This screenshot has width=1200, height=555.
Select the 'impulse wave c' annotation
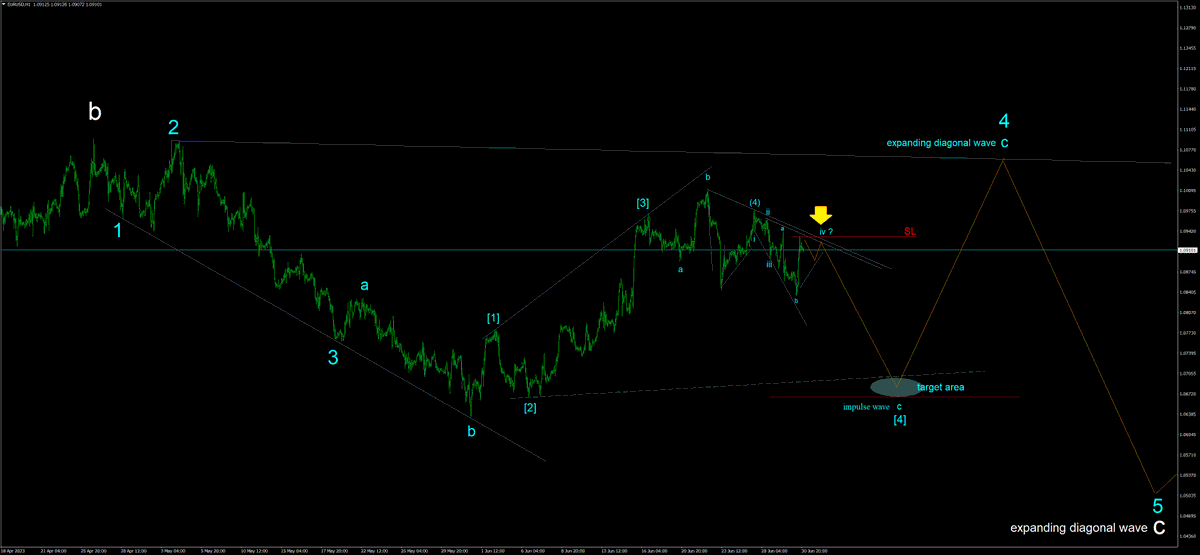872,407
